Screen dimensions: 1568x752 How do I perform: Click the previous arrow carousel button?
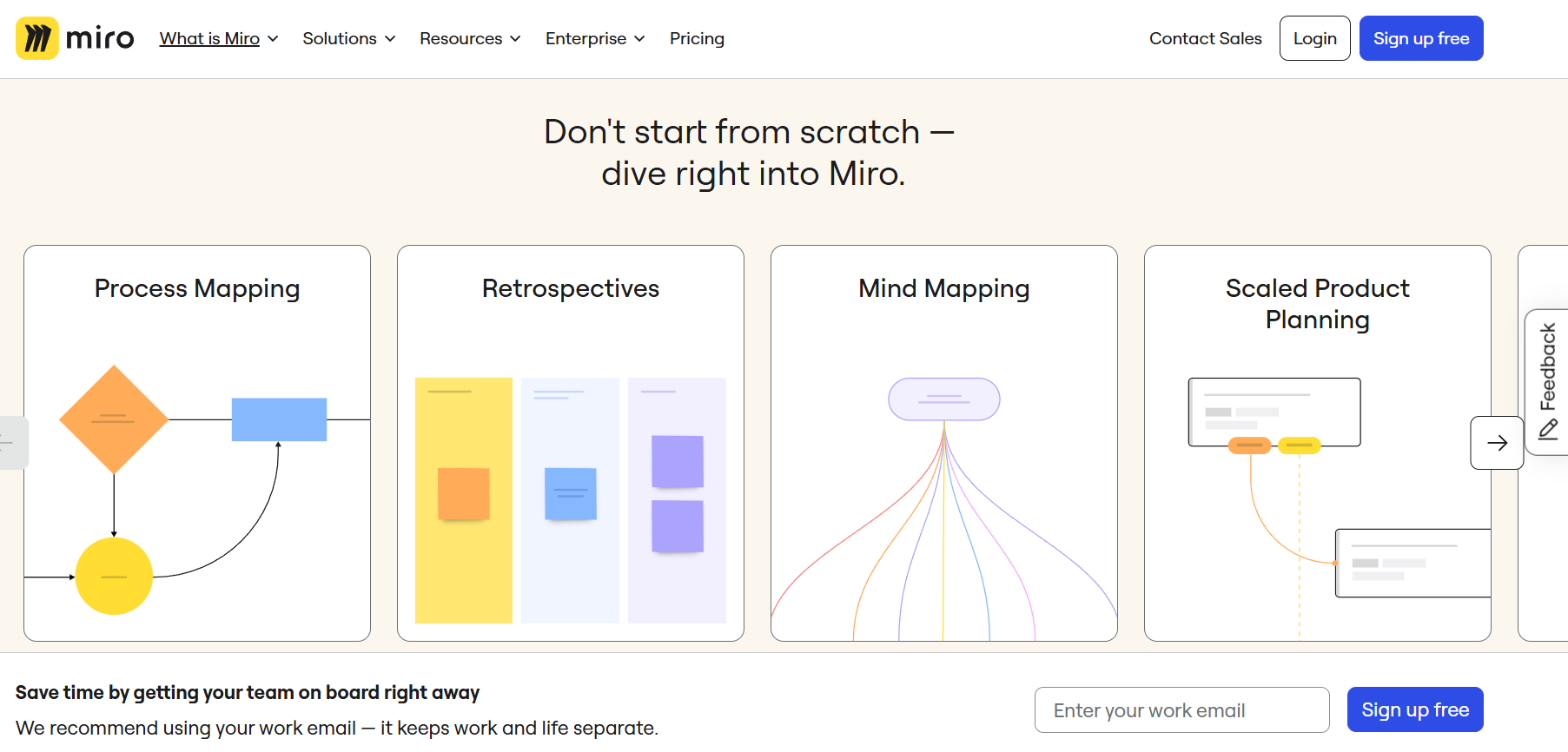[12, 443]
